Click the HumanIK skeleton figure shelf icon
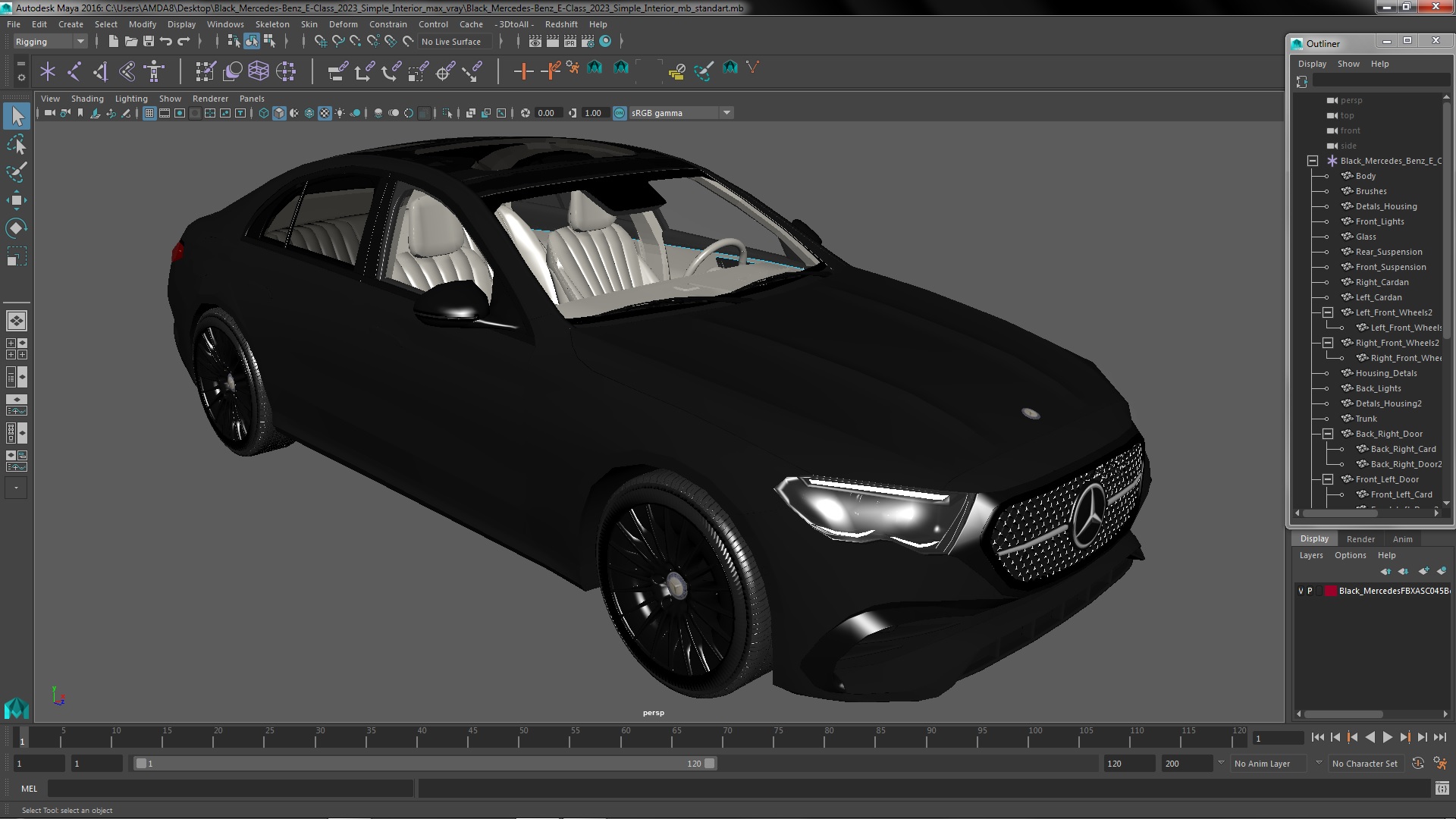 click(x=154, y=71)
